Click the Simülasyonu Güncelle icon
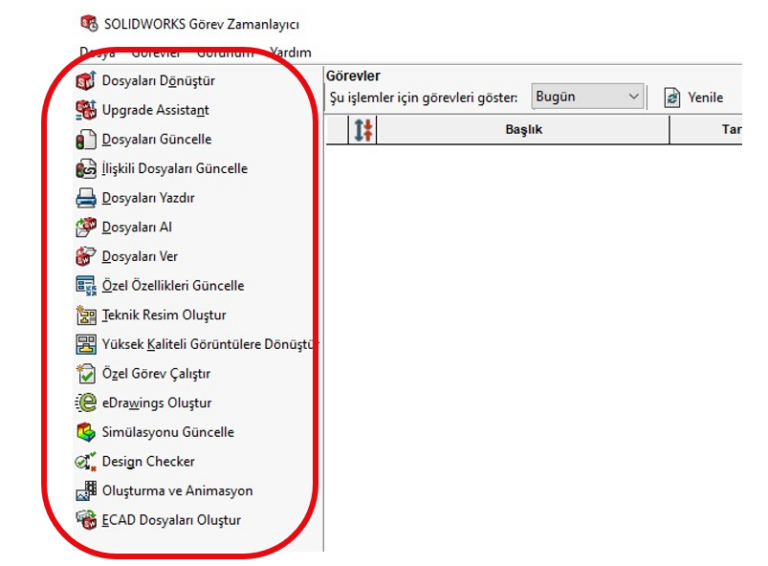The height and width of the screenshot is (566, 768). tap(86, 433)
